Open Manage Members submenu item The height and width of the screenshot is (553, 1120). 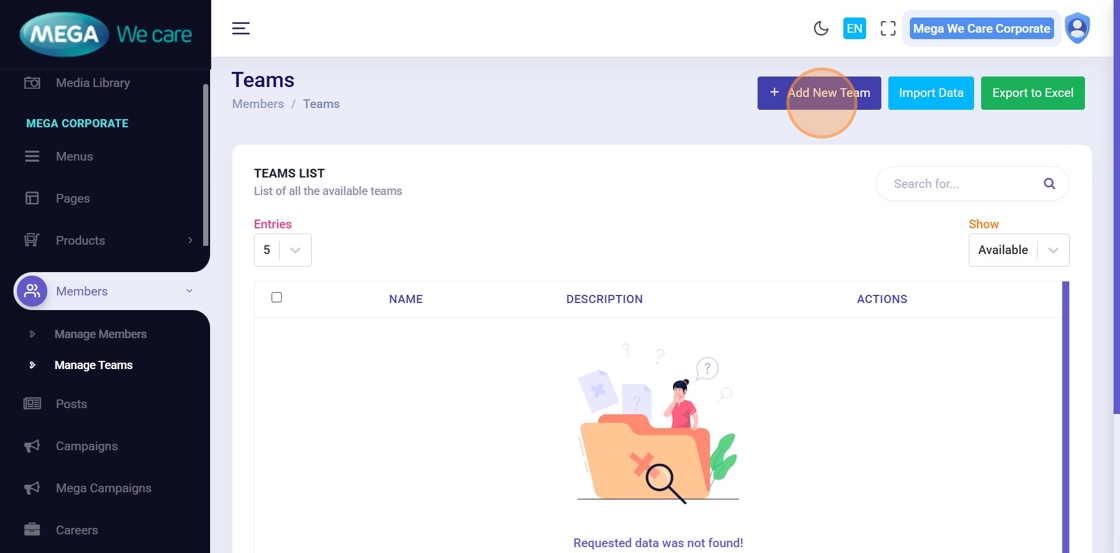pyautogui.click(x=100, y=334)
